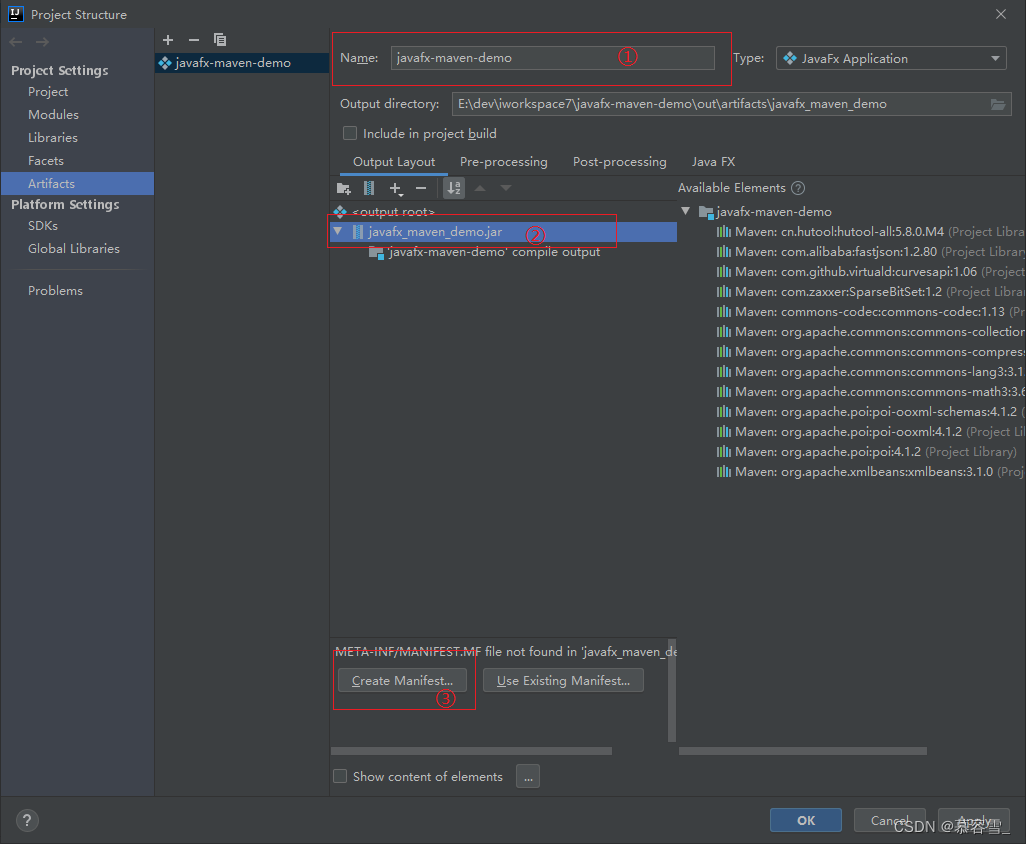
Task: Select poi:poi:4.1.2 Maven library
Action: click(866, 451)
